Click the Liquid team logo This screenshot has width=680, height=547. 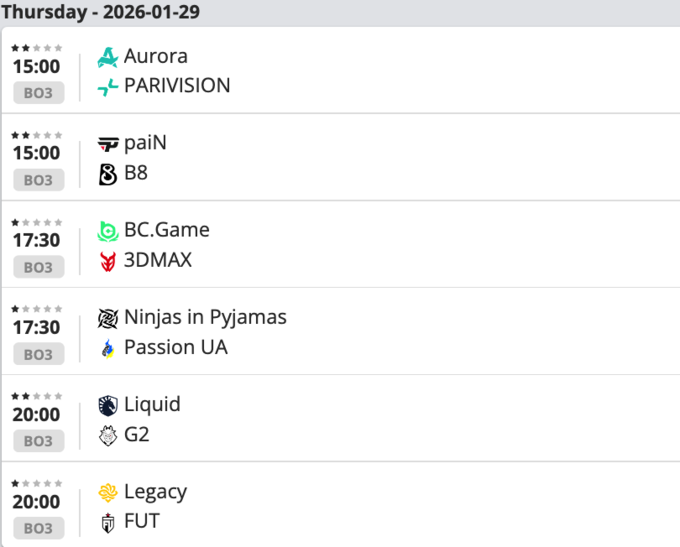tap(108, 405)
